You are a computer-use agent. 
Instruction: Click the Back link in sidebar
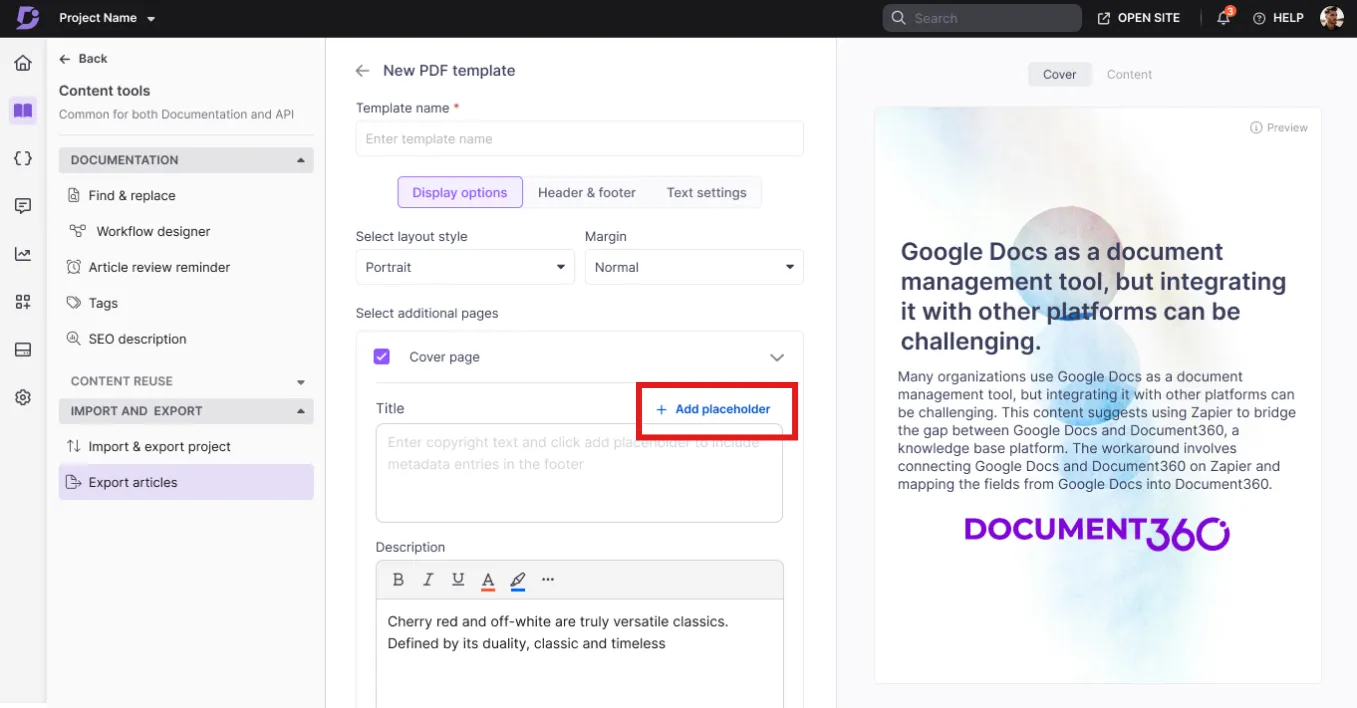(x=83, y=59)
